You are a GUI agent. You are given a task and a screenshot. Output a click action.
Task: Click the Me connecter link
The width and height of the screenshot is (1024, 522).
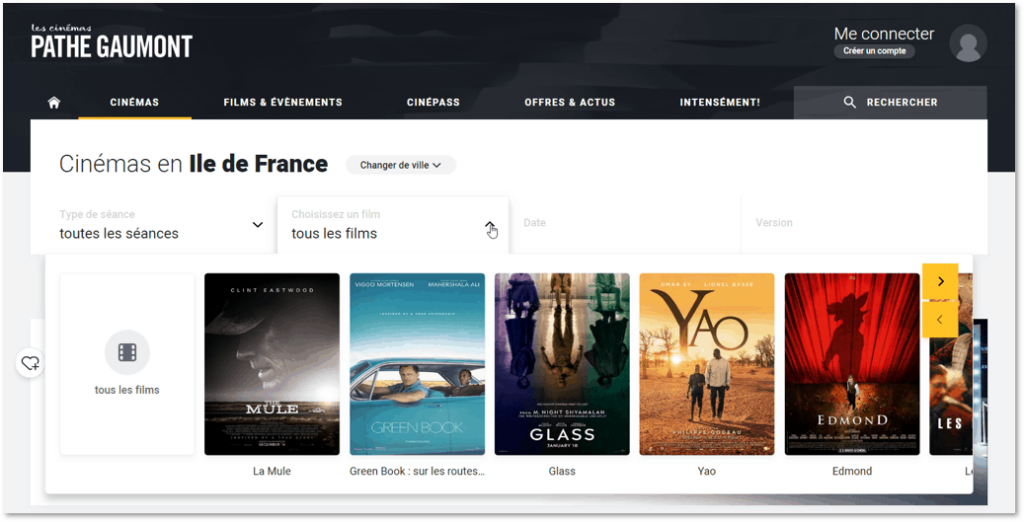884,33
